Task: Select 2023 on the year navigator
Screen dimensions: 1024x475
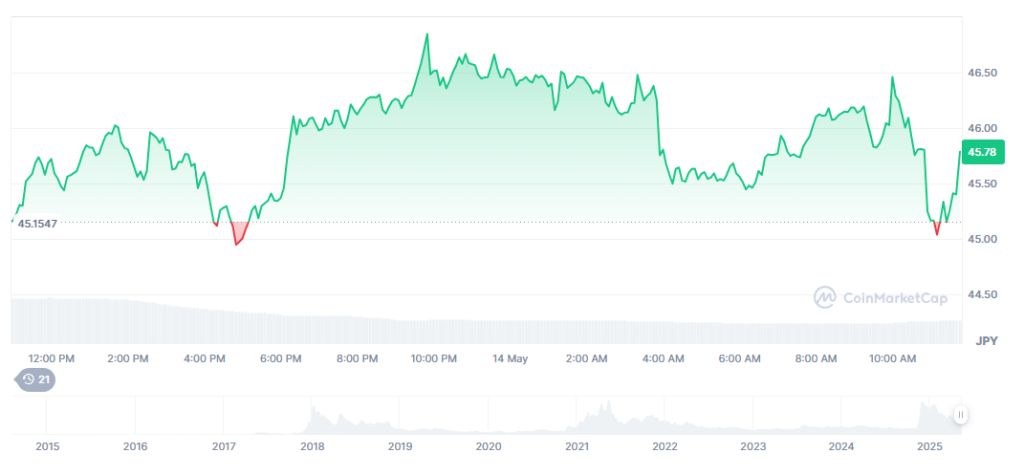Action: (x=753, y=446)
